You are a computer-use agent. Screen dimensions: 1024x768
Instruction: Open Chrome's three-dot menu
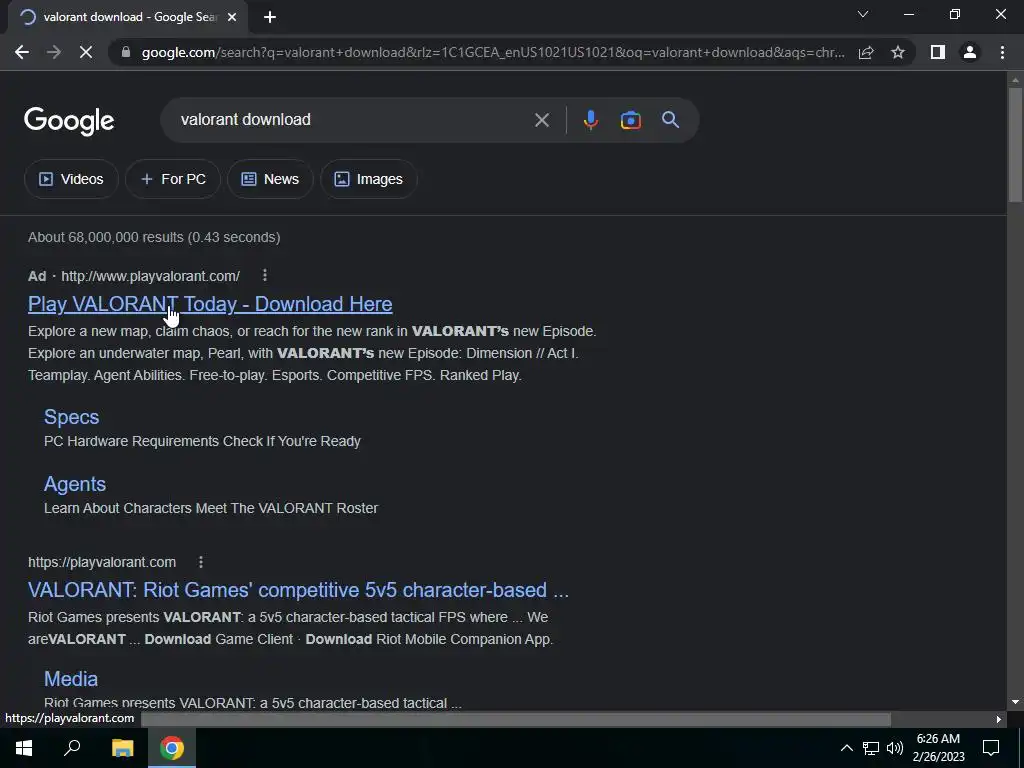point(1002,52)
